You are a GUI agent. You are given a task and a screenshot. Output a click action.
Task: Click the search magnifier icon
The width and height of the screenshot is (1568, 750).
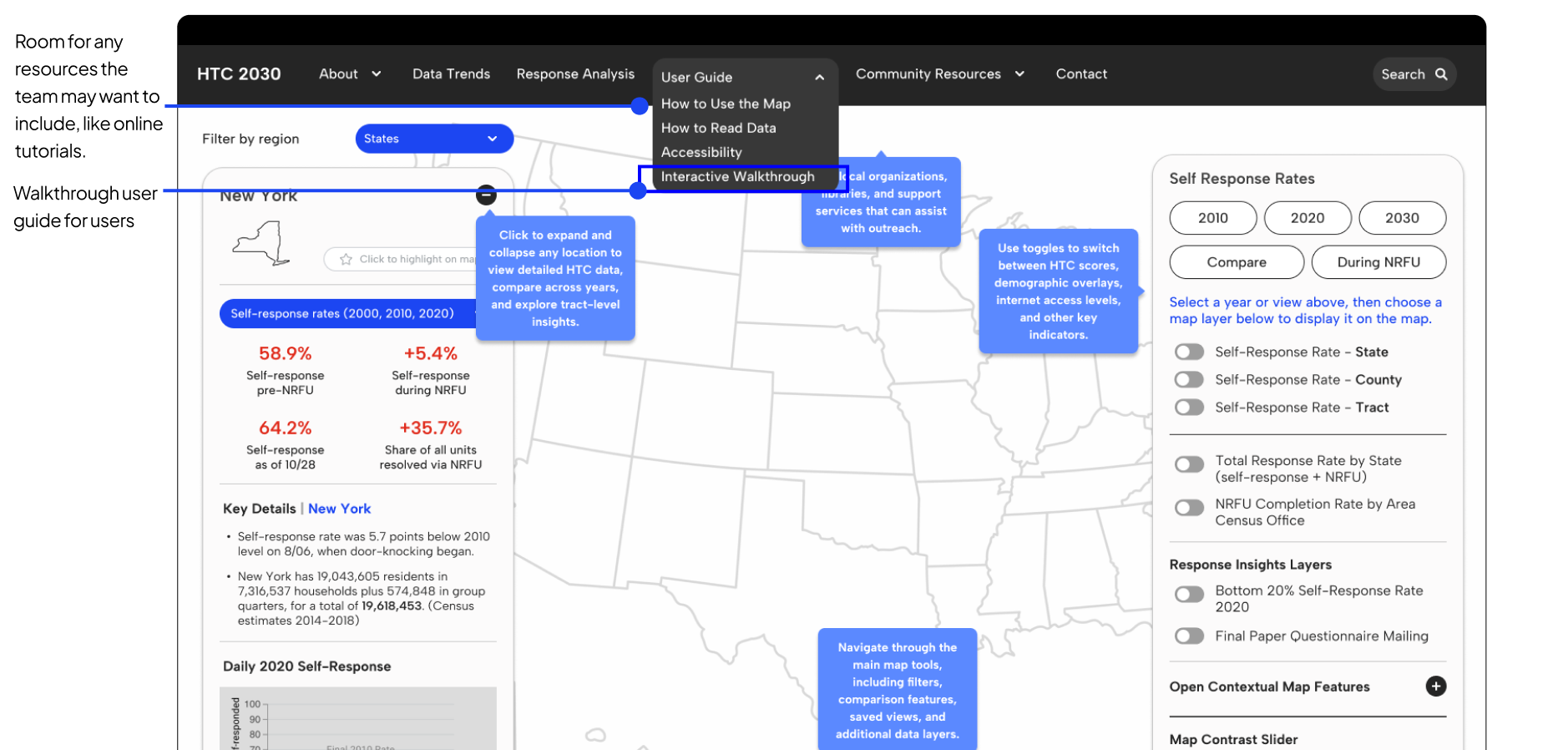(x=1440, y=74)
